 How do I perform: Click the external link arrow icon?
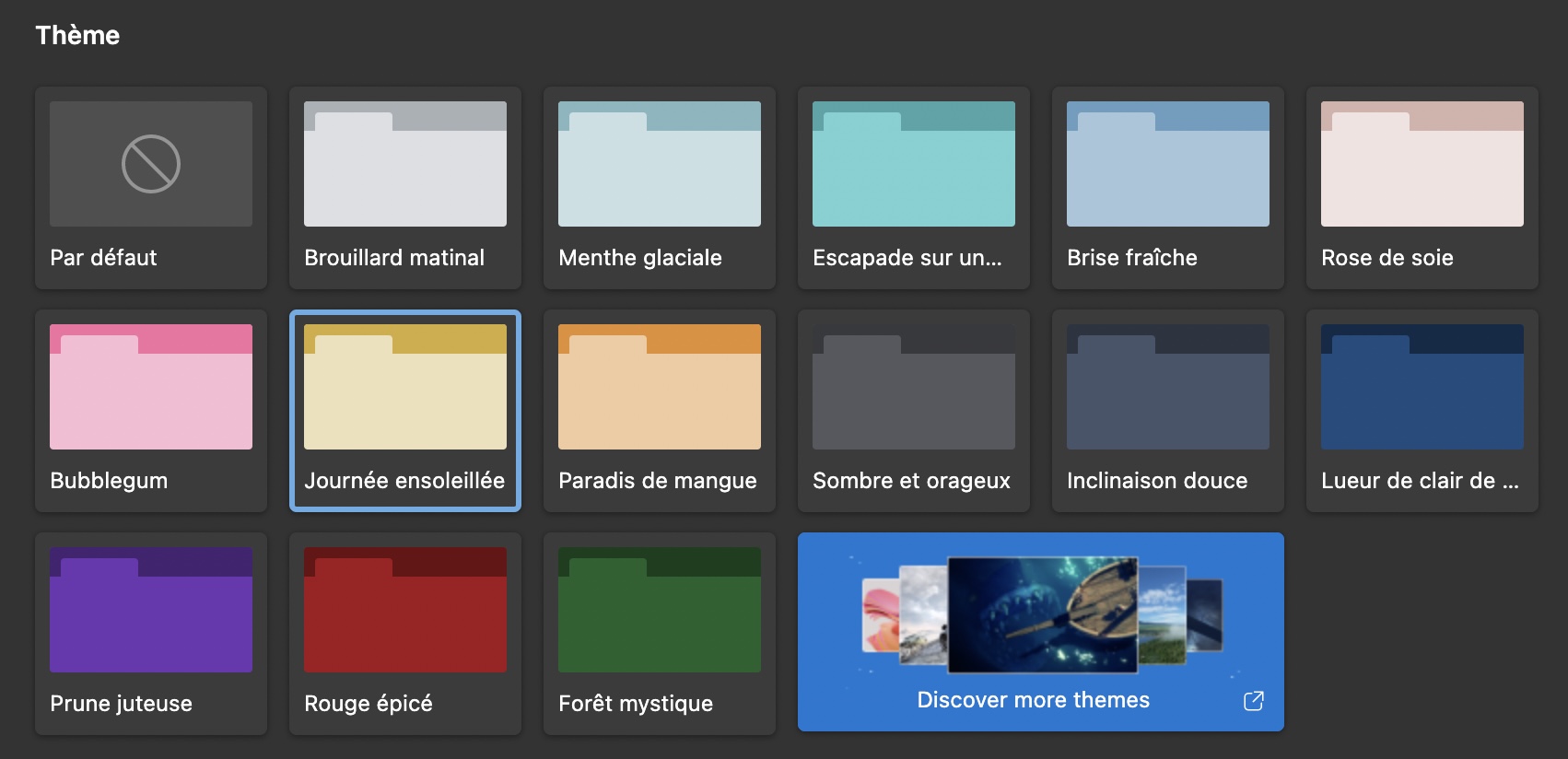pos(1253,701)
